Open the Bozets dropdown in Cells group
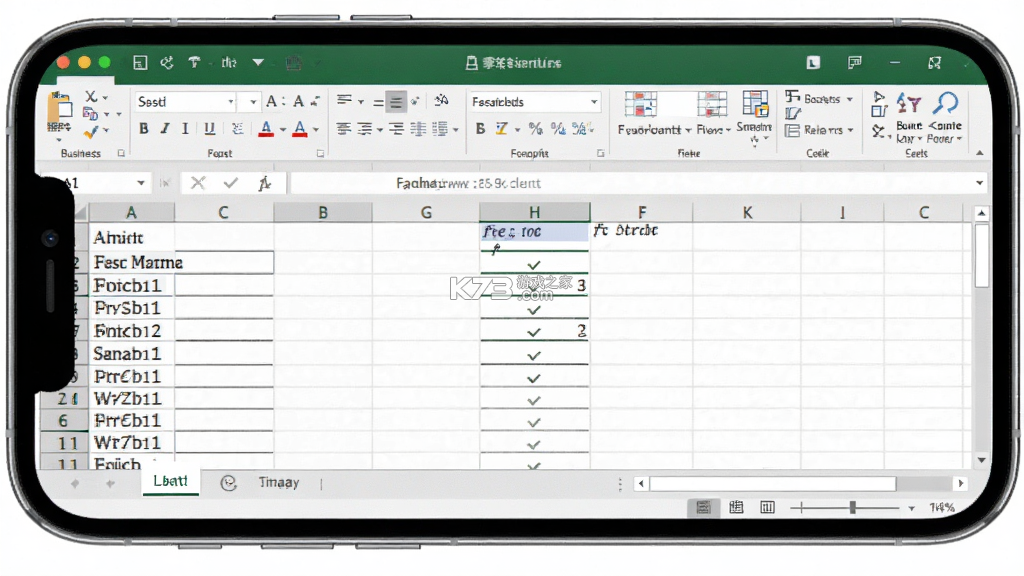The height and width of the screenshot is (576, 1024). (x=850, y=99)
